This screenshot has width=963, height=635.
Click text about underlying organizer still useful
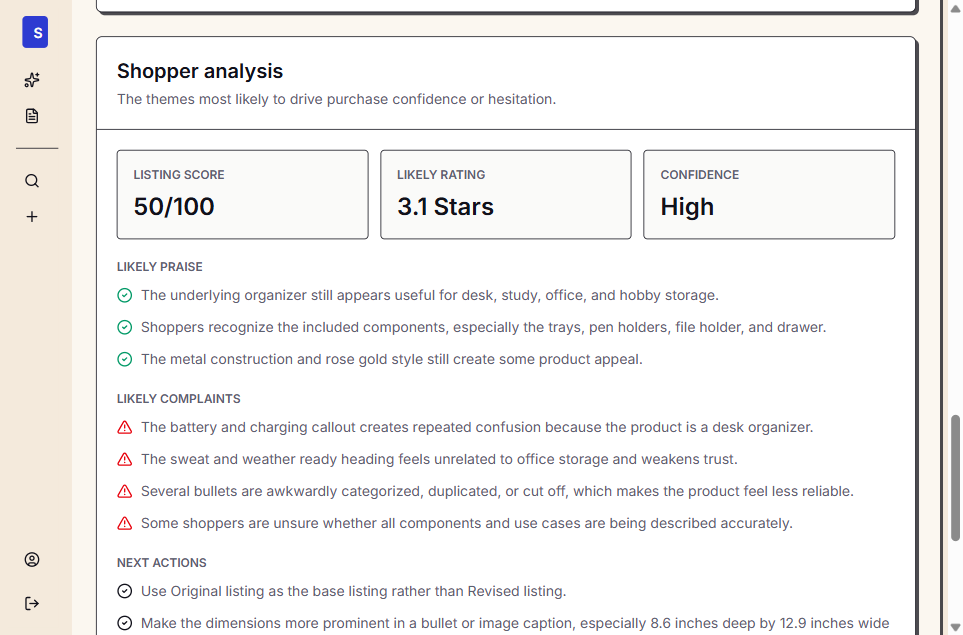[x=430, y=295]
